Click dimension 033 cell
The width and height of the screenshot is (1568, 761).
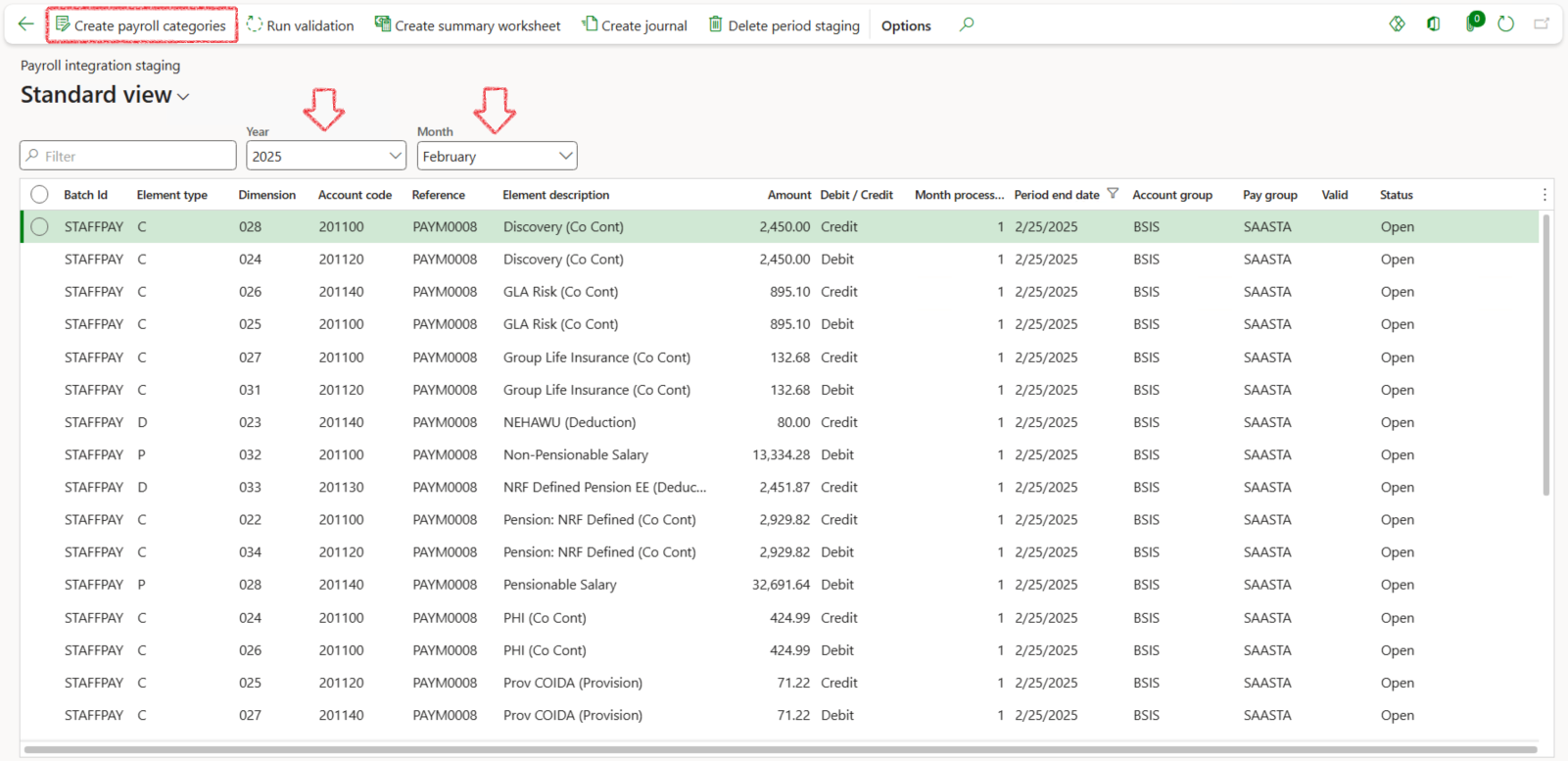(251, 487)
